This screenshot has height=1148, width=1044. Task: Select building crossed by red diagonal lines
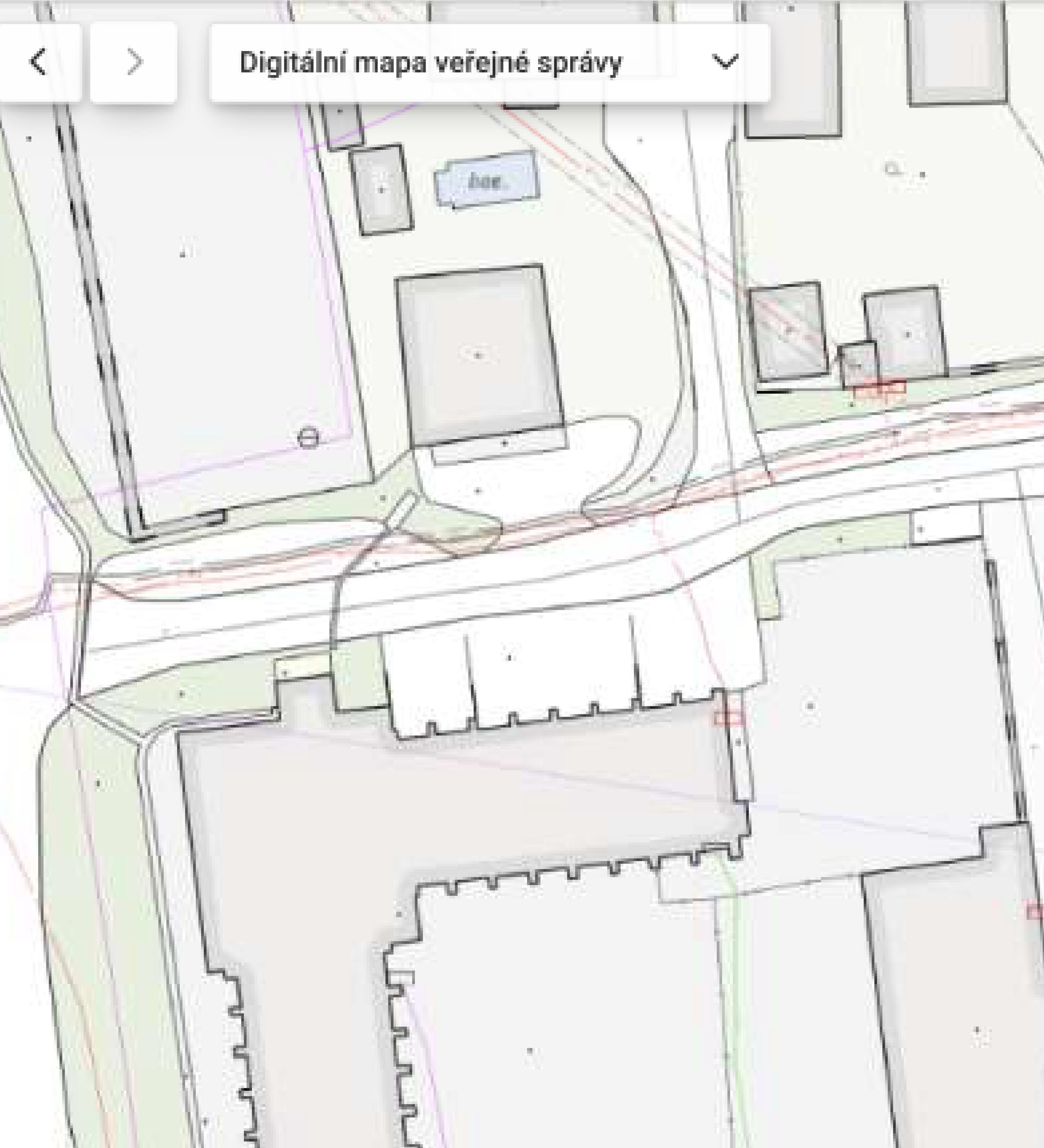point(788,331)
